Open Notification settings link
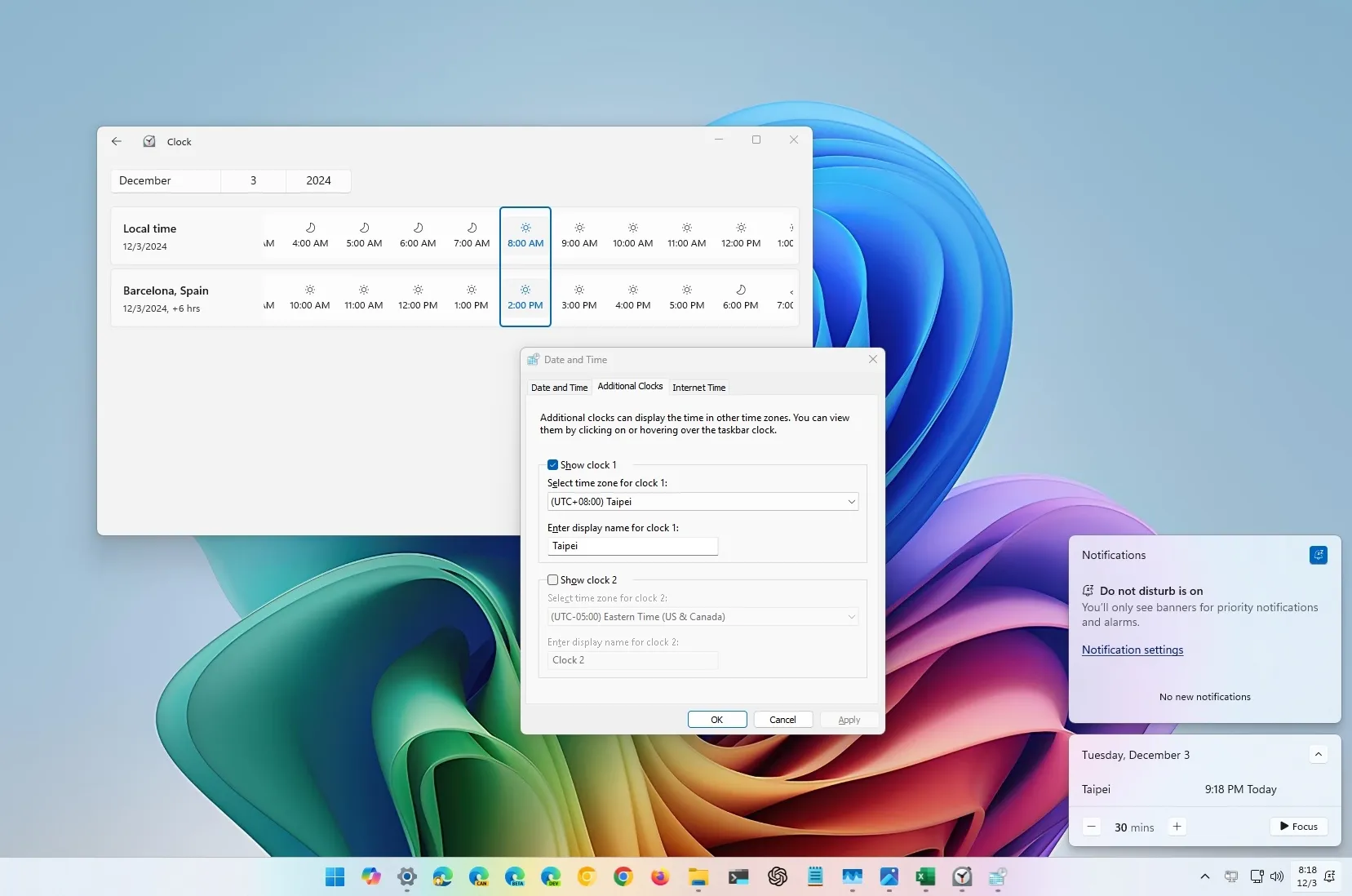Image resolution: width=1352 pixels, height=896 pixels. [x=1132, y=650]
